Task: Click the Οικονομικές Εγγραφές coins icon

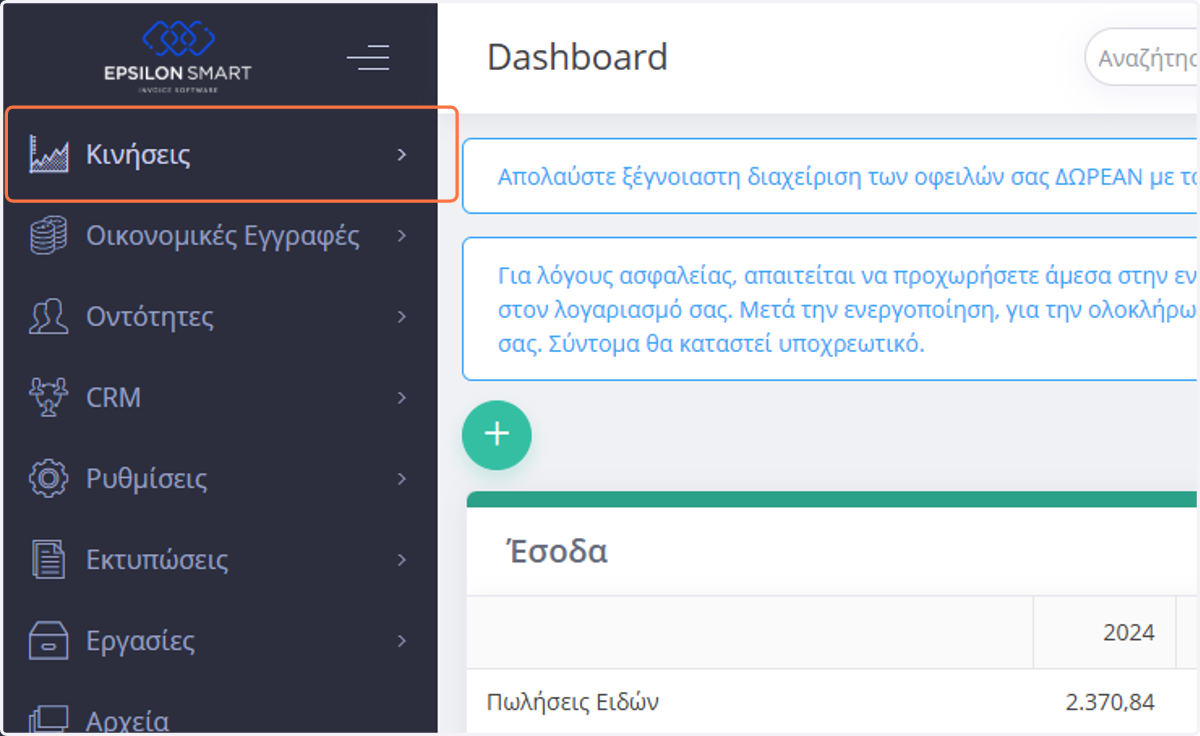Action: point(48,236)
